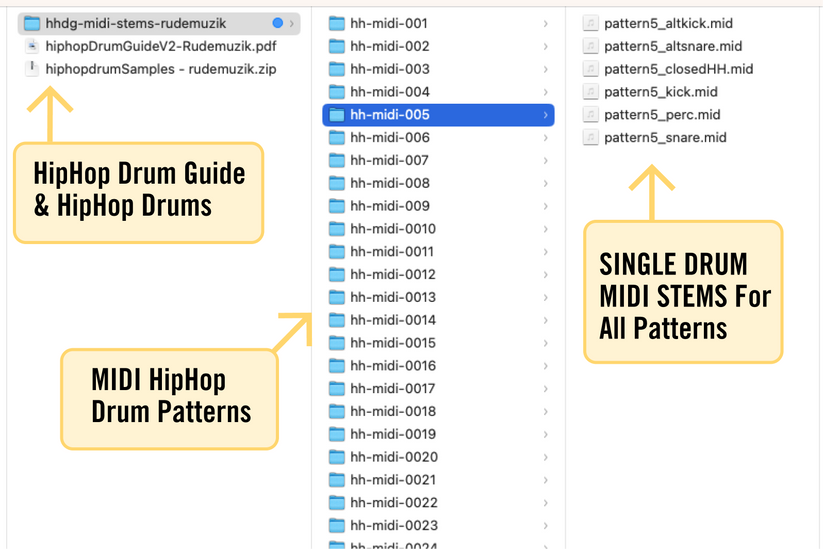Select pattern5_kick.mid file
The width and height of the screenshot is (823, 549).
coord(661,92)
